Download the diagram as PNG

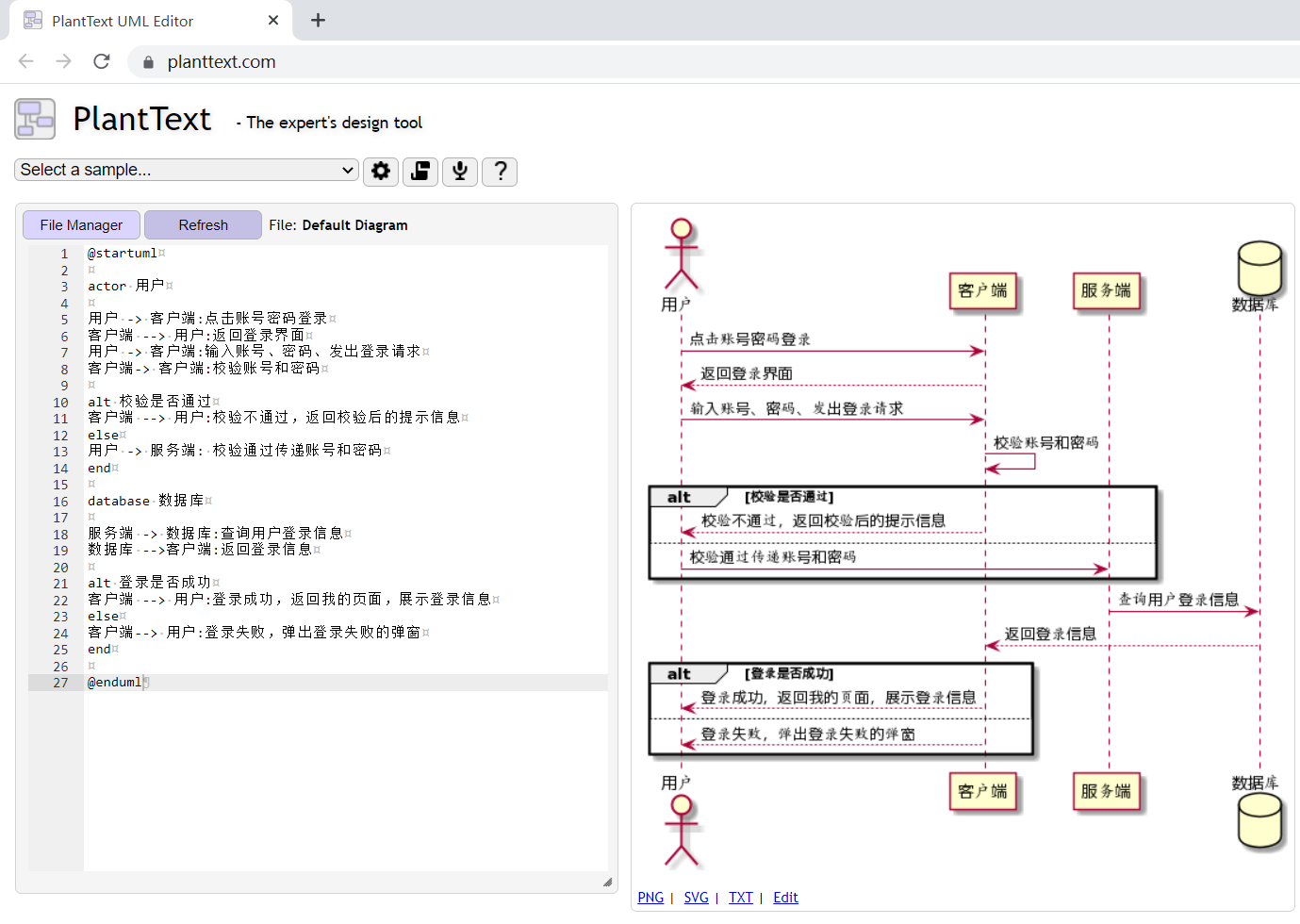pyautogui.click(x=650, y=897)
